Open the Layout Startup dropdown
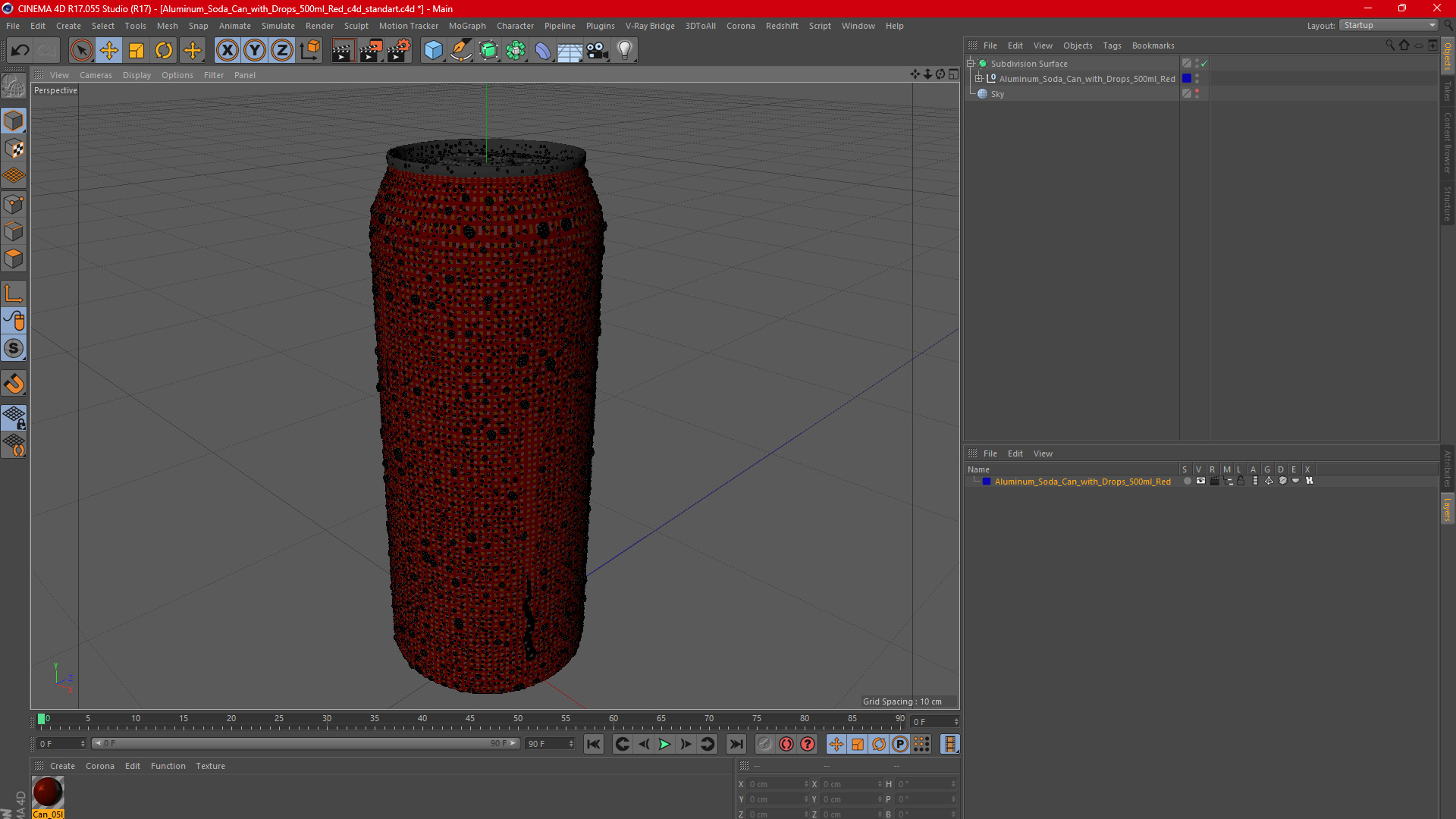1456x819 pixels. click(x=1389, y=25)
